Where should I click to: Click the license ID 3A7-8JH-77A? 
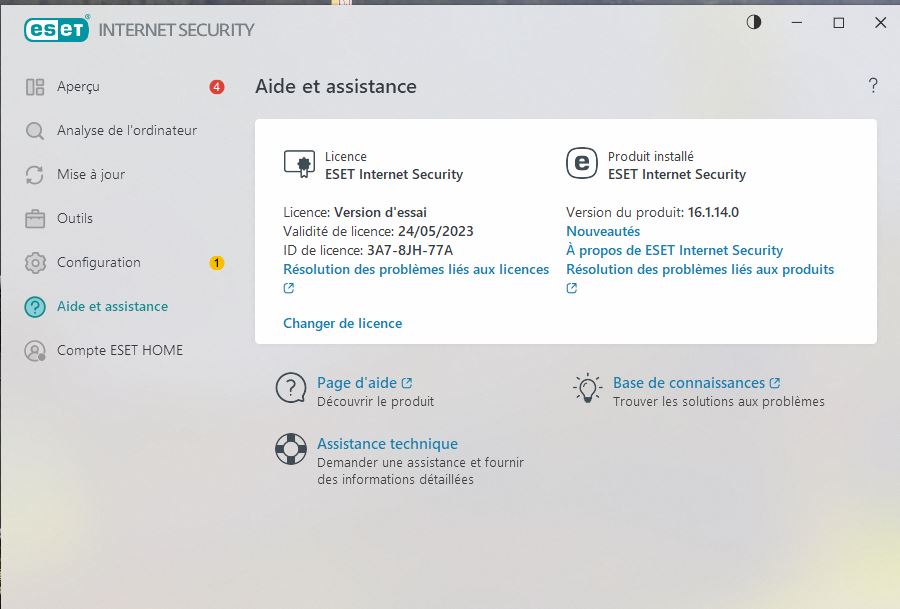click(x=410, y=250)
